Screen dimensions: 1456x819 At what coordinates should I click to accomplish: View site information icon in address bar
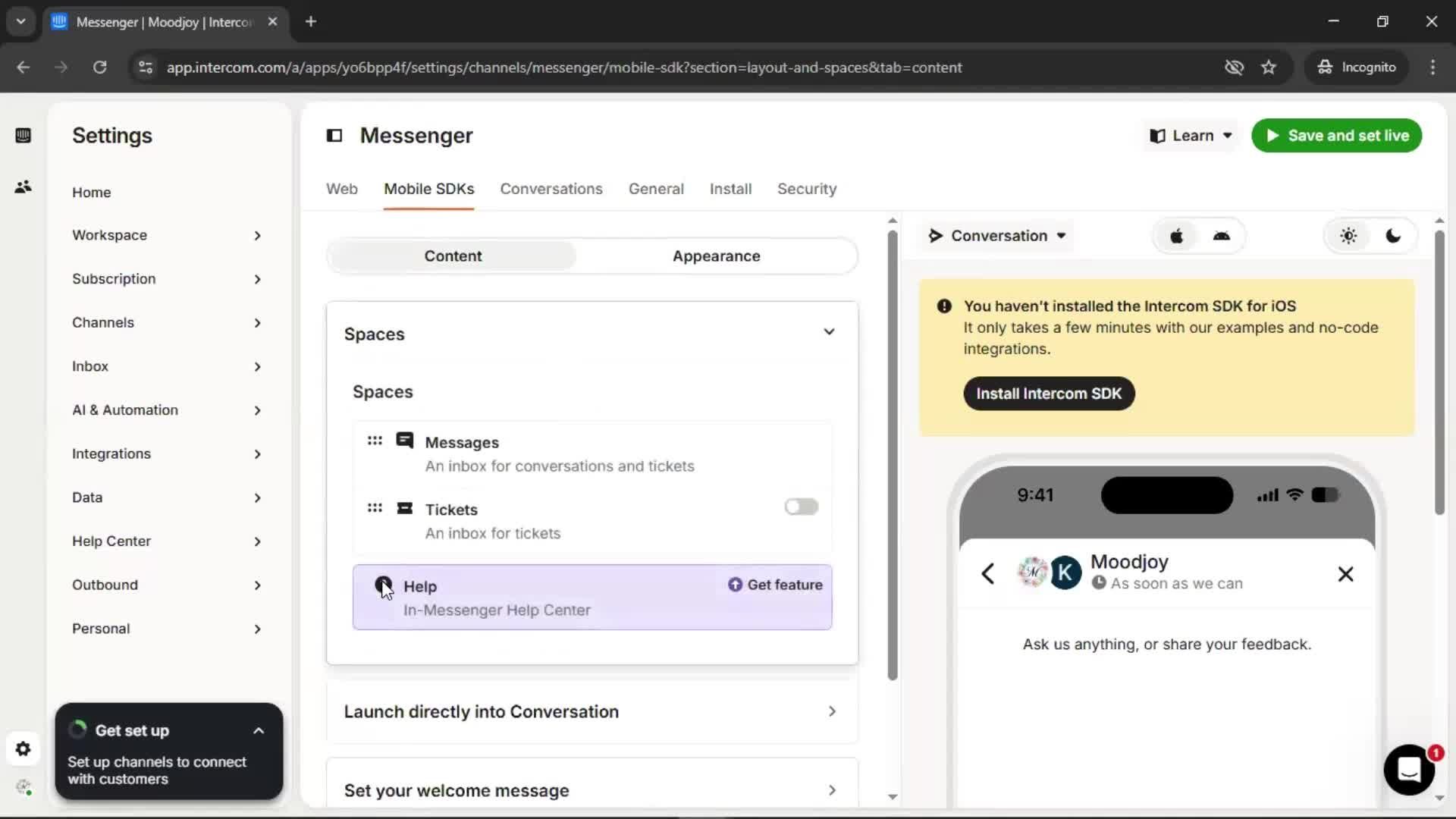146,67
